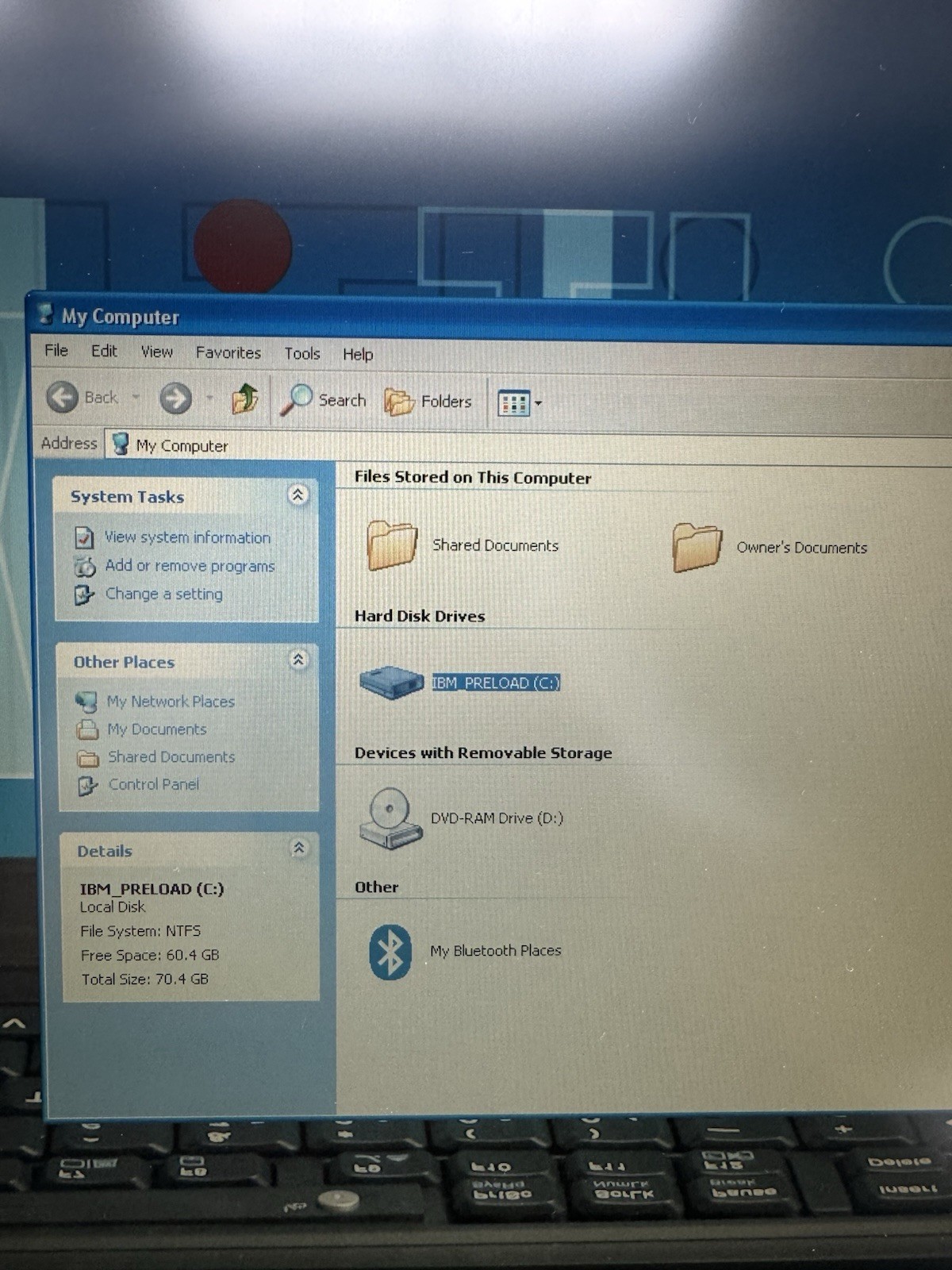The width and height of the screenshot is (952, 1270).
Task: Open View system information link
Action: 188,537
